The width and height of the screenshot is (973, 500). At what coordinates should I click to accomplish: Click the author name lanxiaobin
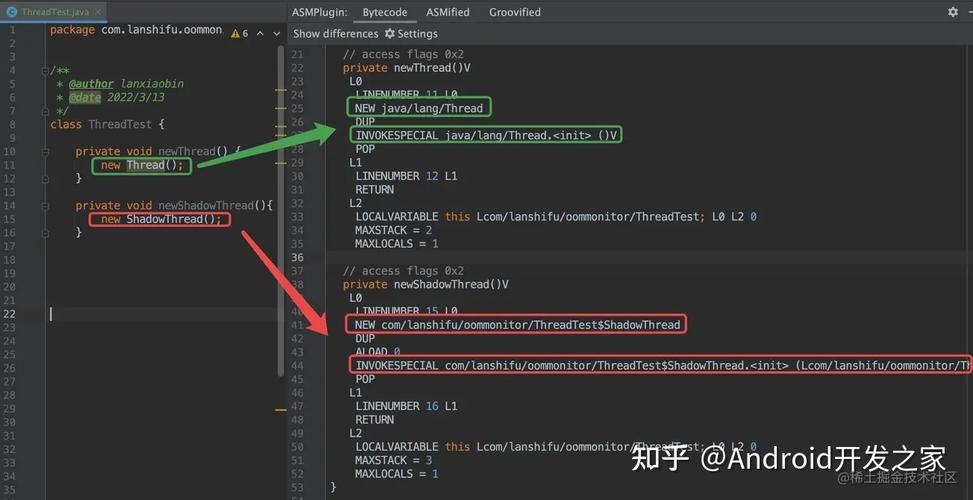click(152, 84)
